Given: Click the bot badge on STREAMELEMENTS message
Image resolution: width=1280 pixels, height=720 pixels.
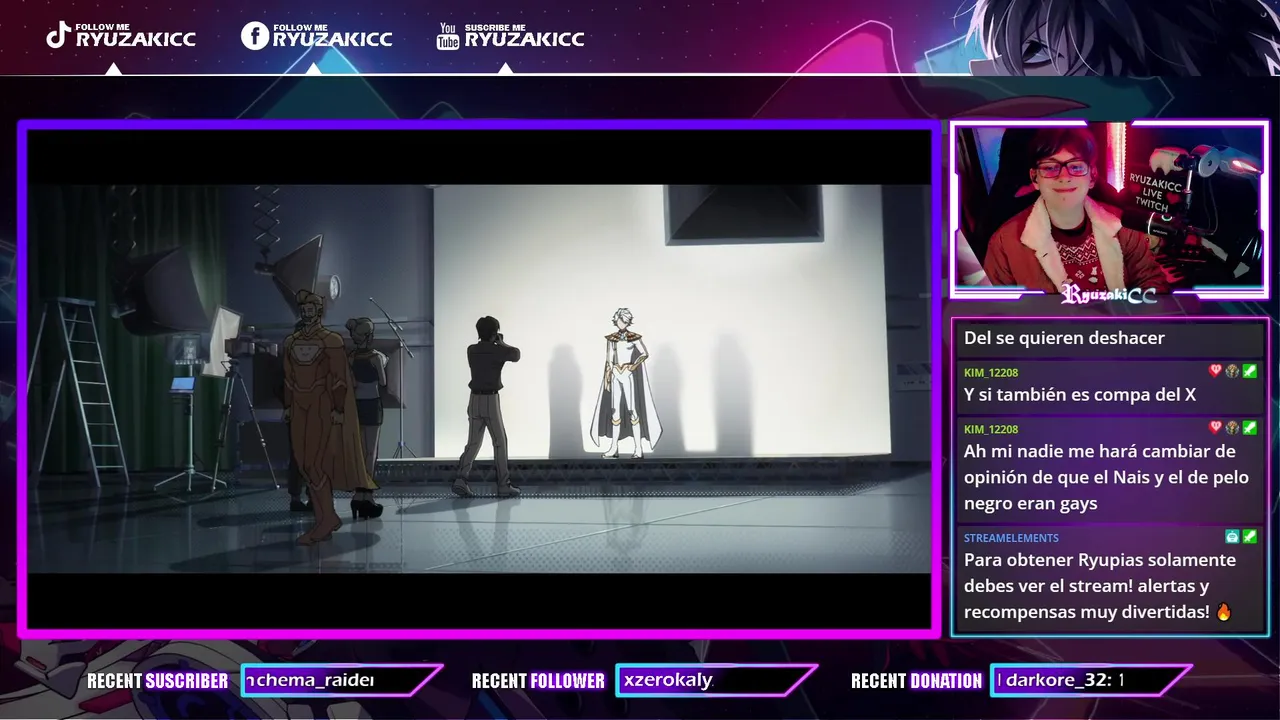Looking at the screenshot, I should [x=1232, y=537].
